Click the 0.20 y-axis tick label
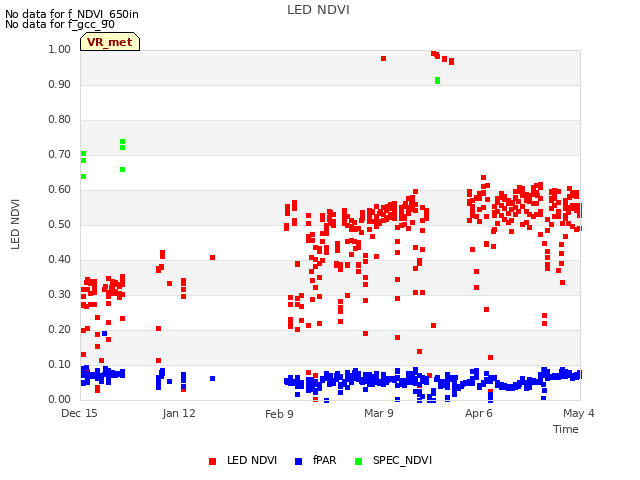The height and width of the screenshot is (480, 640). click(59, 329)
